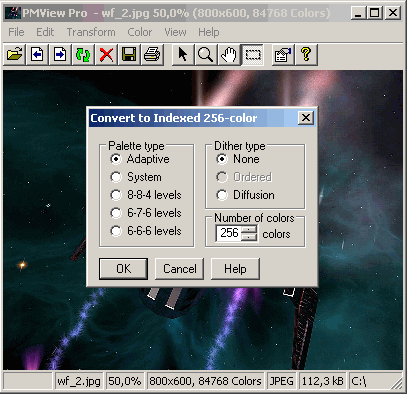407x394 pixels.
Task: Open the File menu
Action: tap(16, 32)
